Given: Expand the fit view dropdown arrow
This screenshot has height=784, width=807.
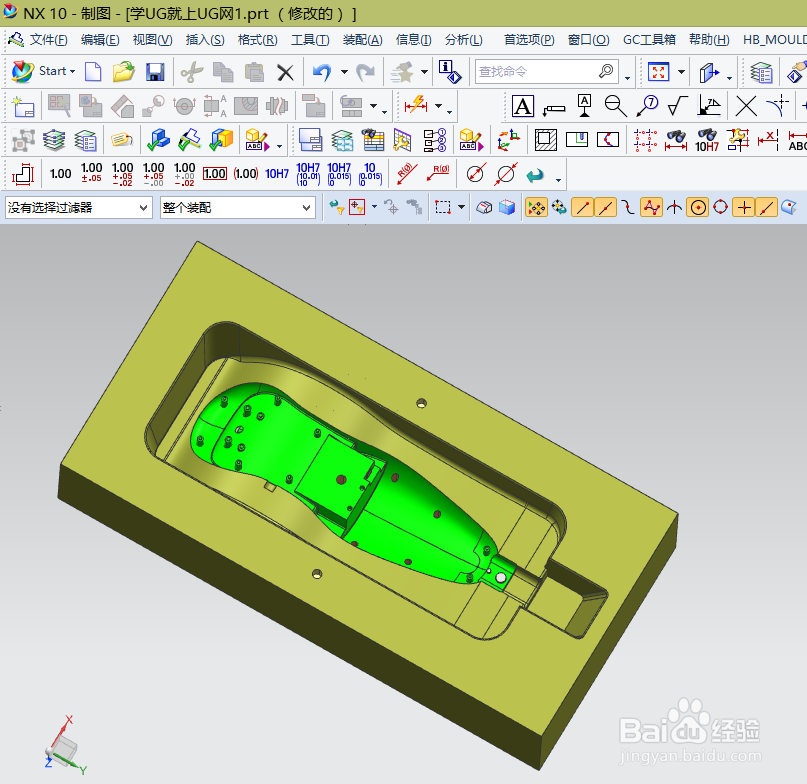Looking at the screenshot, I should click(681, 72).
